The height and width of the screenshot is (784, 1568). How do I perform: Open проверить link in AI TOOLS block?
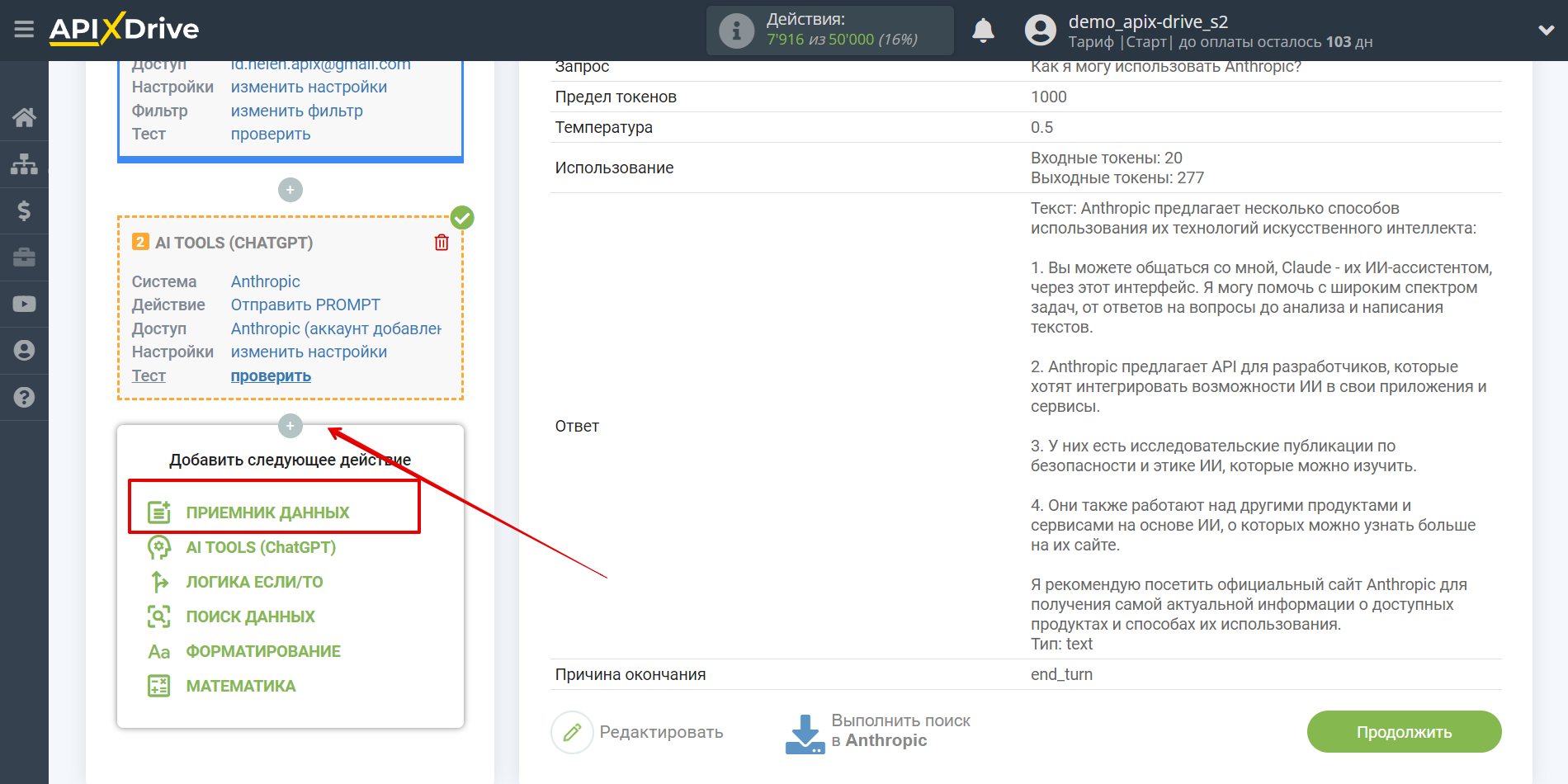pos(271,375)
